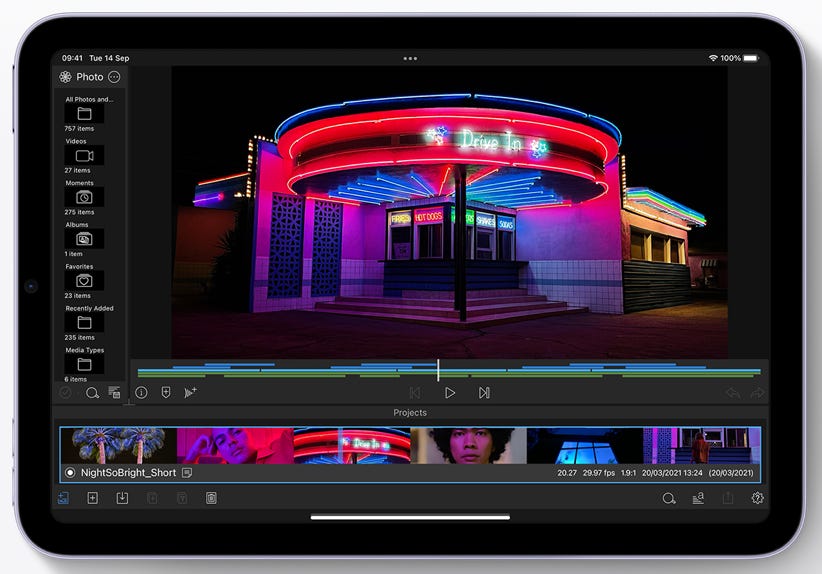Open the Recently Added folder
The image size is (822, 574).
(84, 323)
